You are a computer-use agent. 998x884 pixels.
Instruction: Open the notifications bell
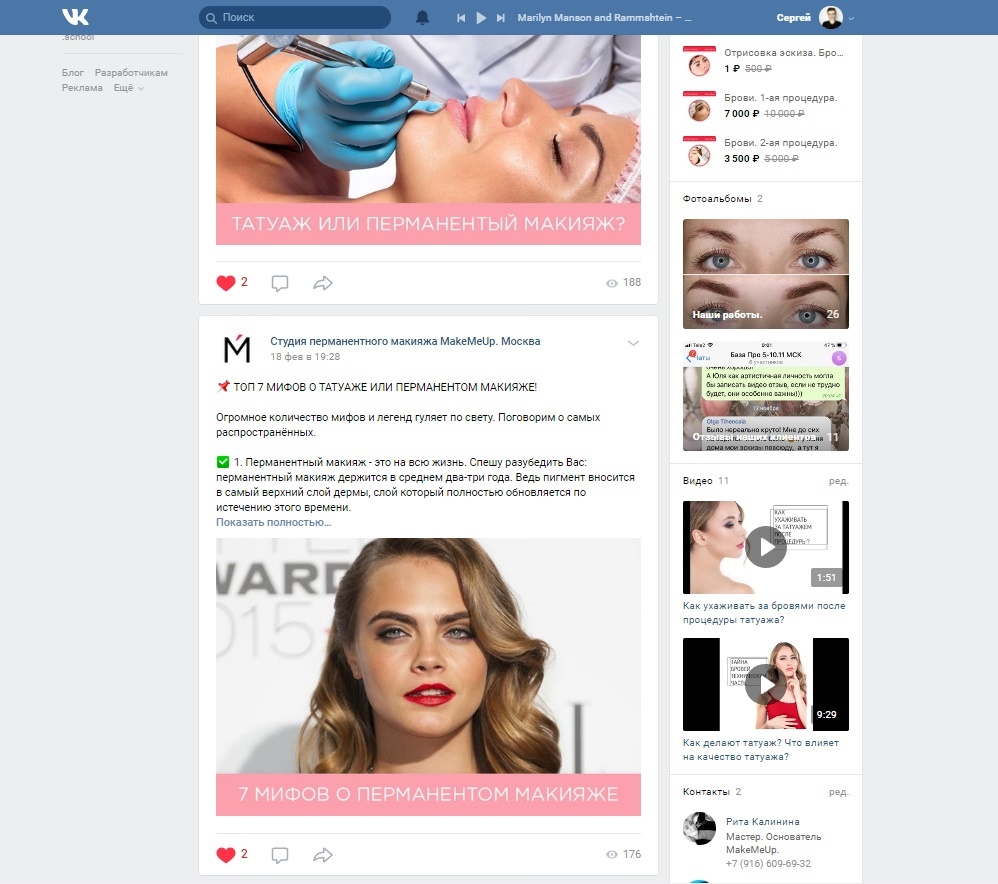tap(422, 18)
